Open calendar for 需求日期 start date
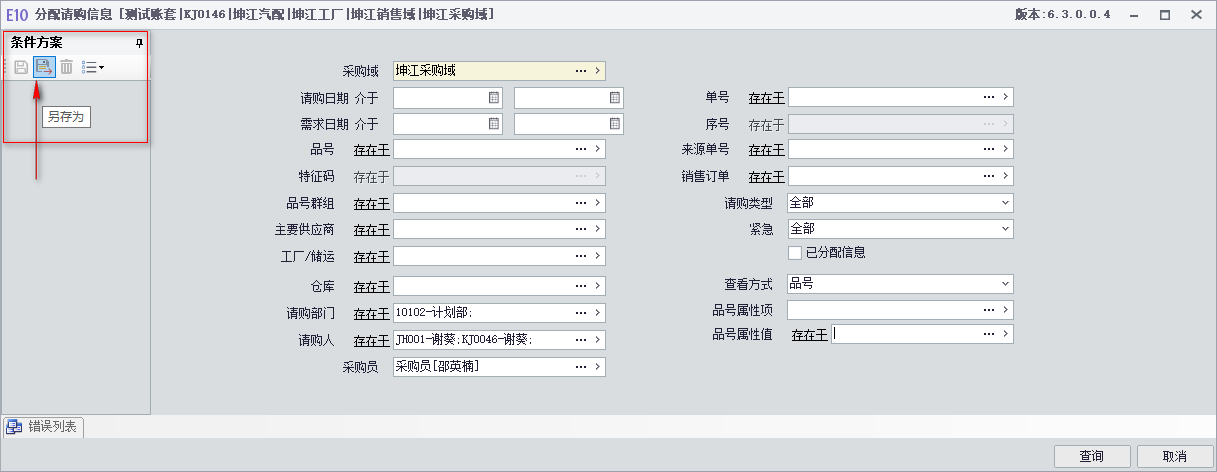The height and width of the screenshot is (472, 1217). pyautogui.click(x=494, y=124)
